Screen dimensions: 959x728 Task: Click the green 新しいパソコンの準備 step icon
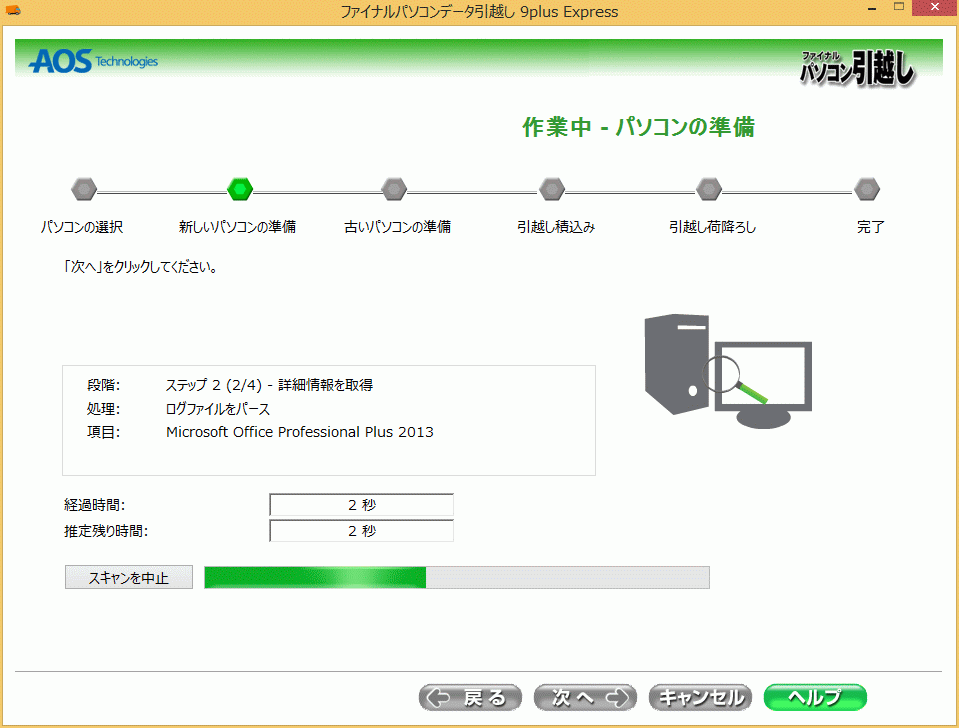[240, 188]
